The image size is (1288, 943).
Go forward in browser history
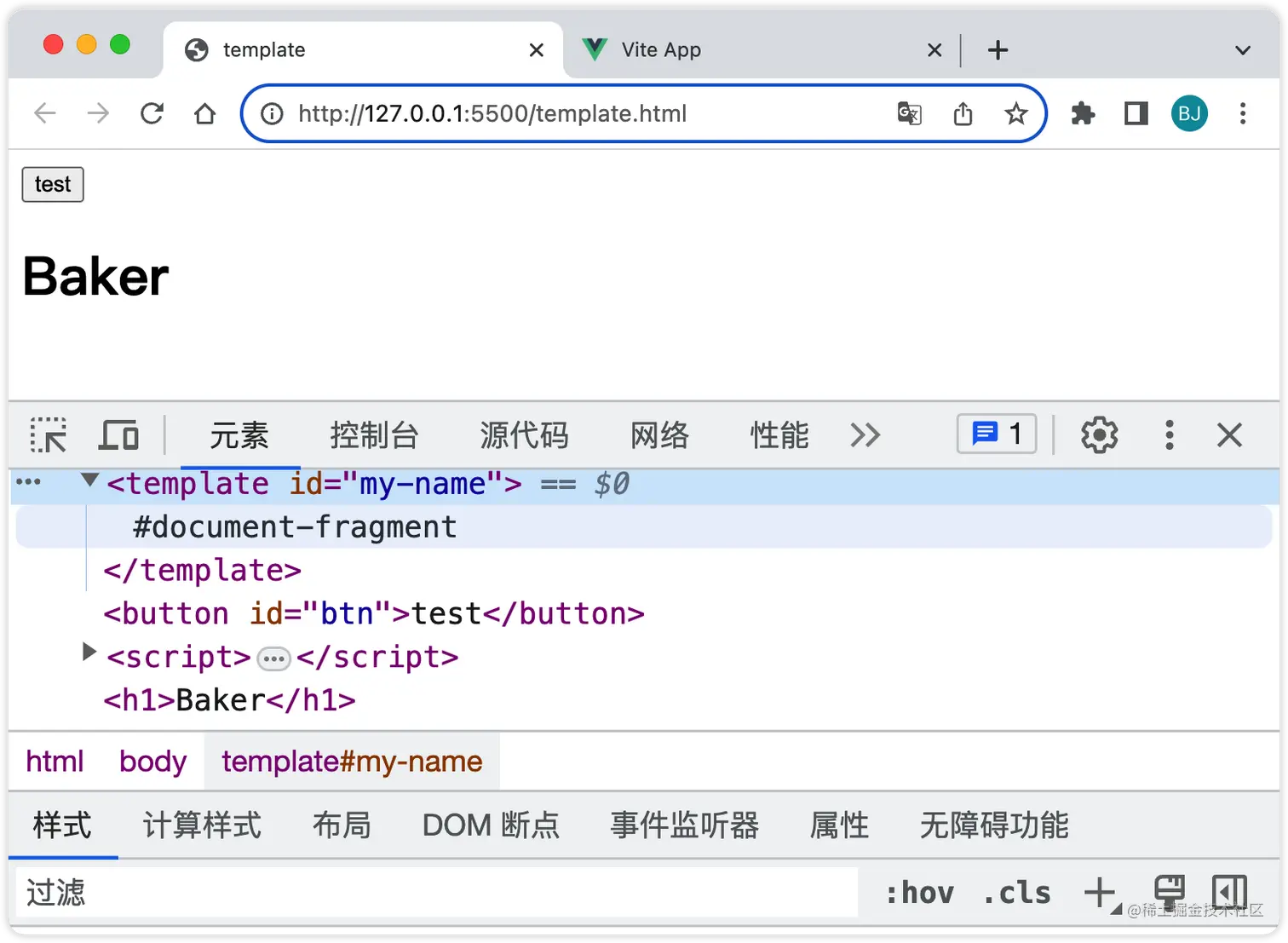[99, 113]
